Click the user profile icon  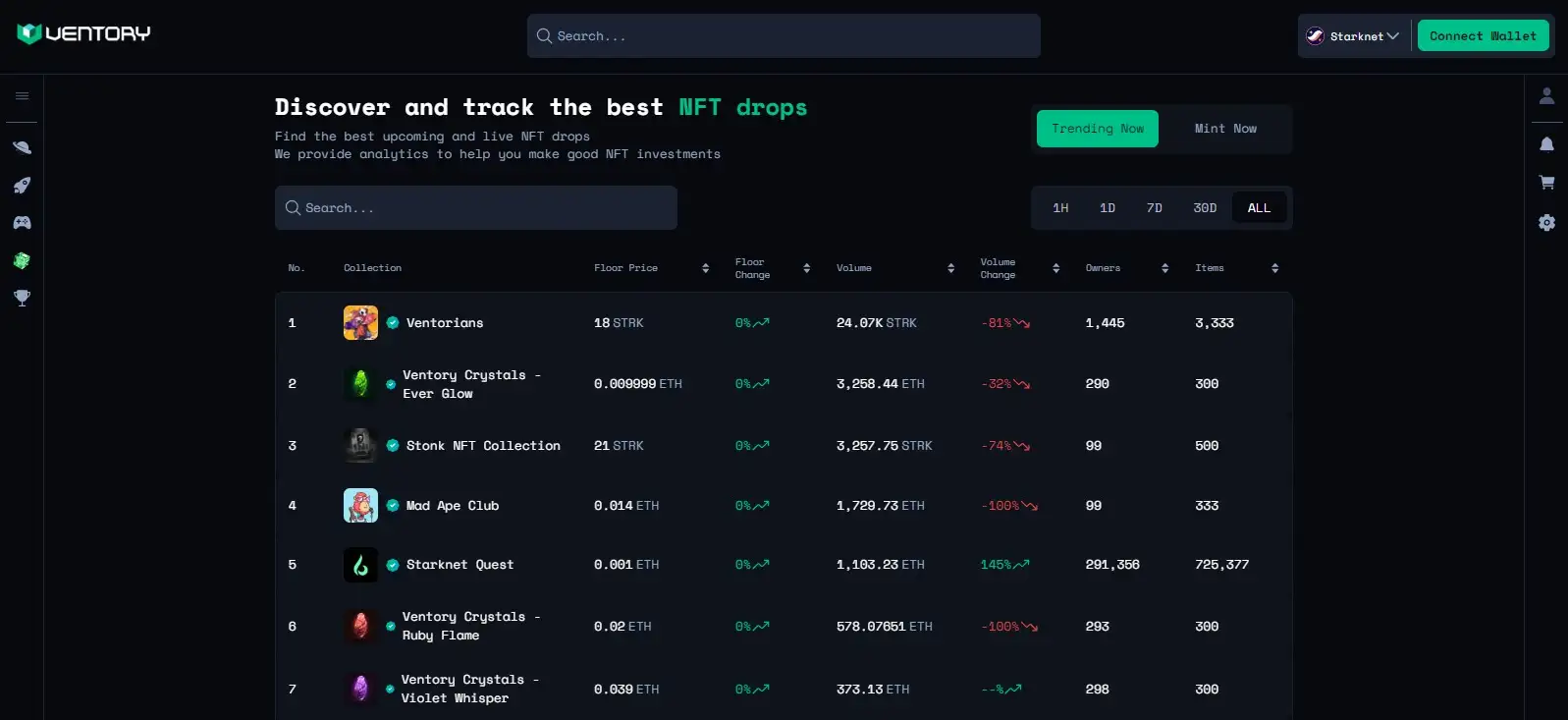(1546, 95)
